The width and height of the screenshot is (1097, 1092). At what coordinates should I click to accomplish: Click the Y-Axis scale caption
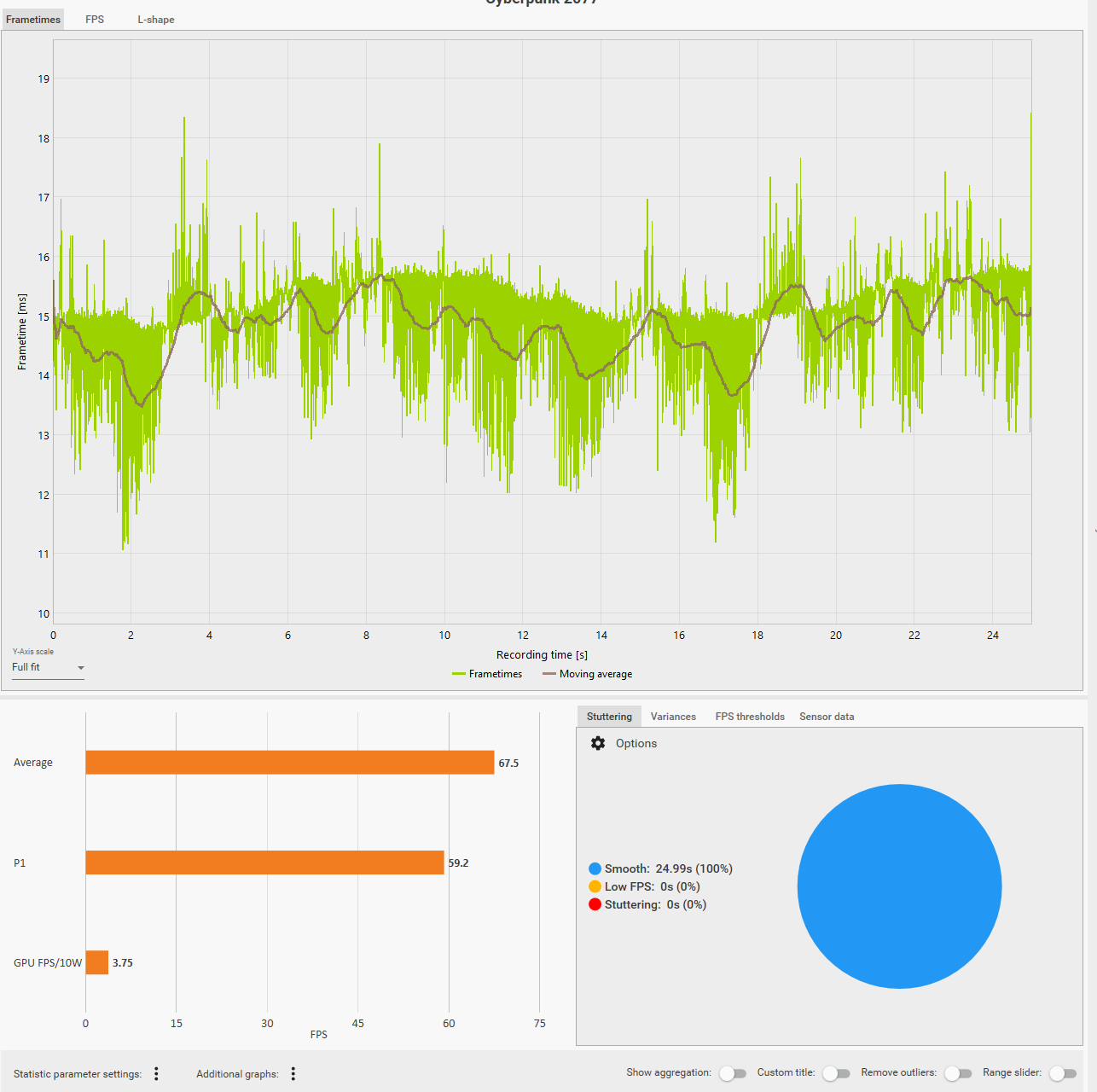point(32,652)
